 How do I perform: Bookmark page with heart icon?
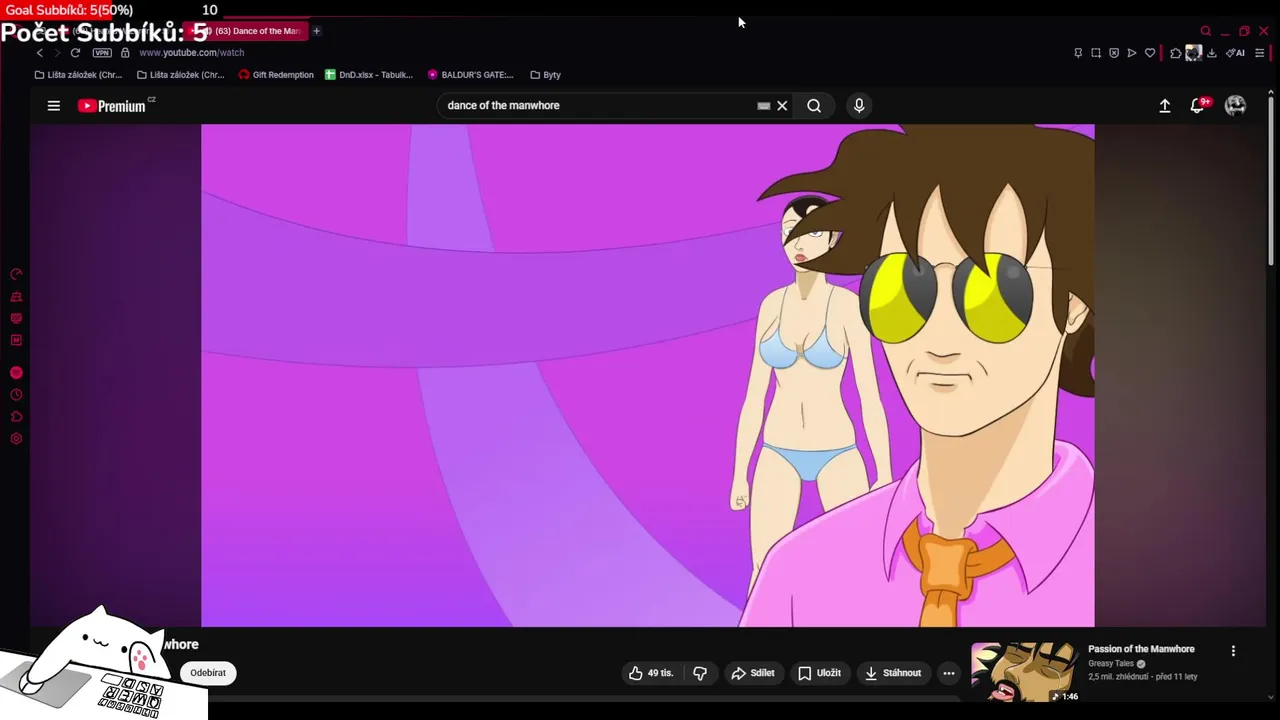[1150, 53]
